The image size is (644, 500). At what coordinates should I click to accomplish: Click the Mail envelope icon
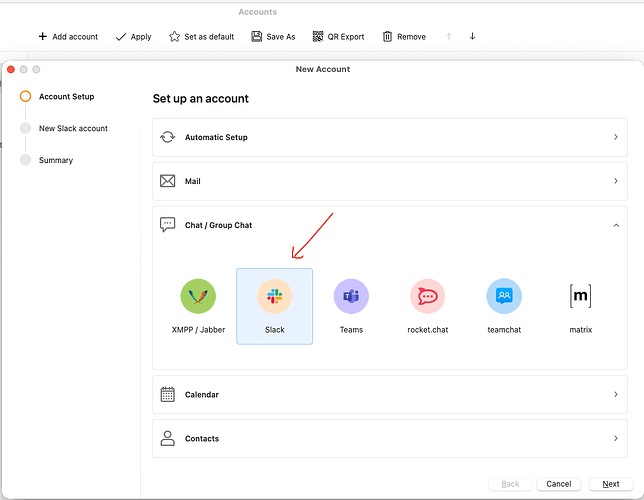tap(168, 181)
